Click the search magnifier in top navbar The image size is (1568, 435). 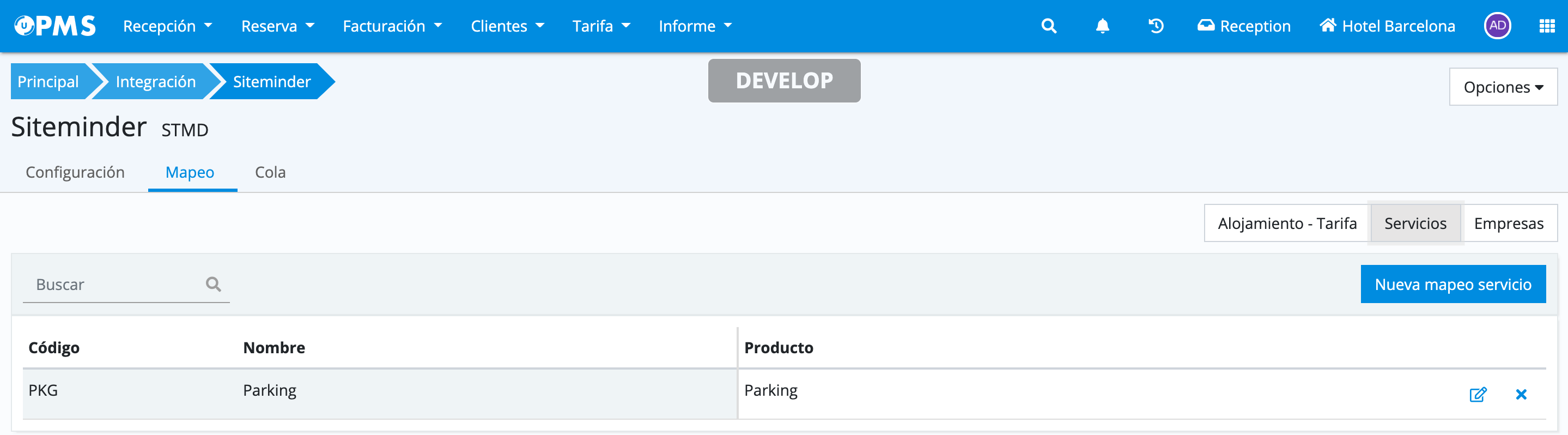tap(1048, 26)
